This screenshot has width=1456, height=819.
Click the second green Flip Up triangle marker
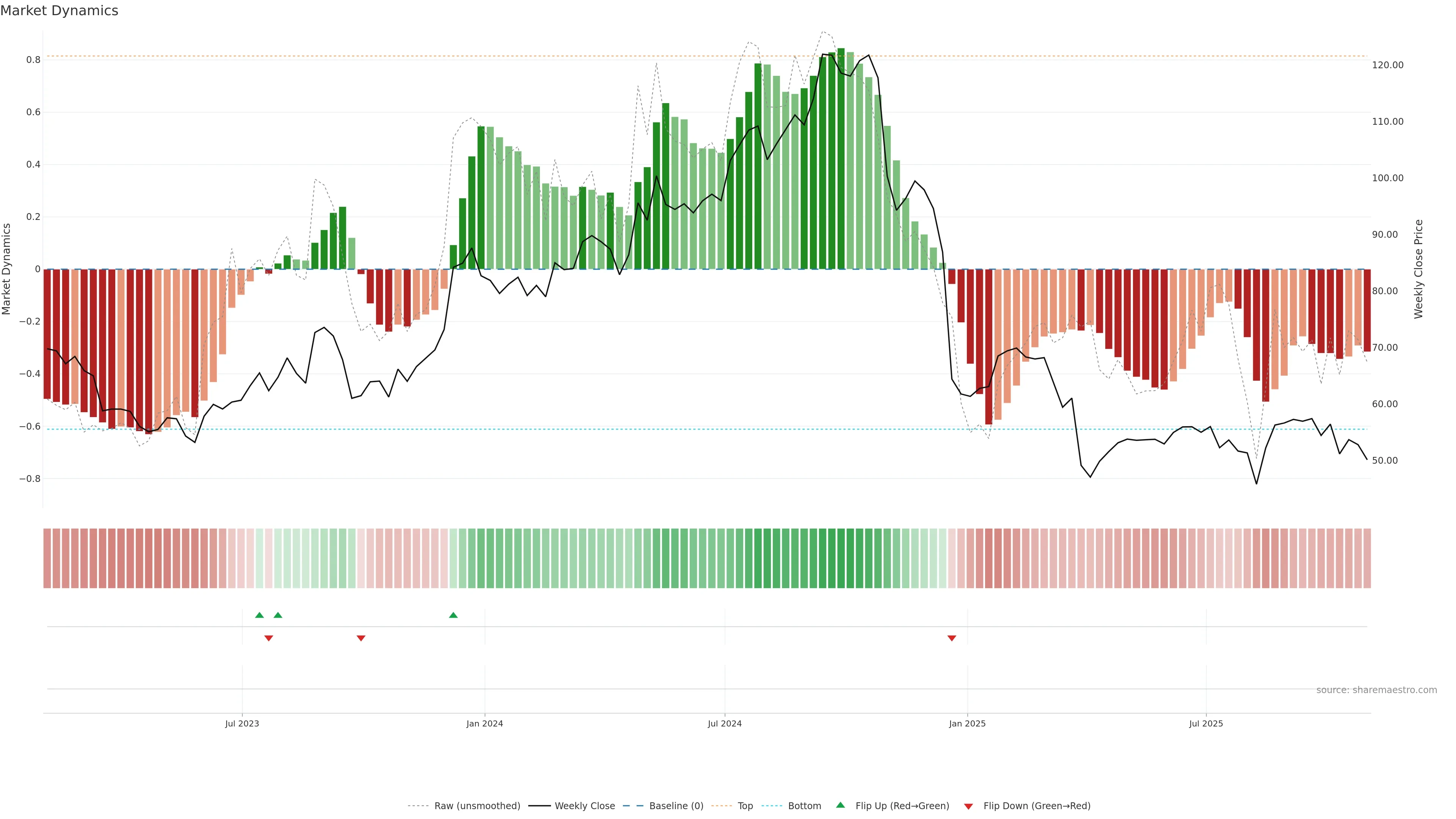point(278,615)
